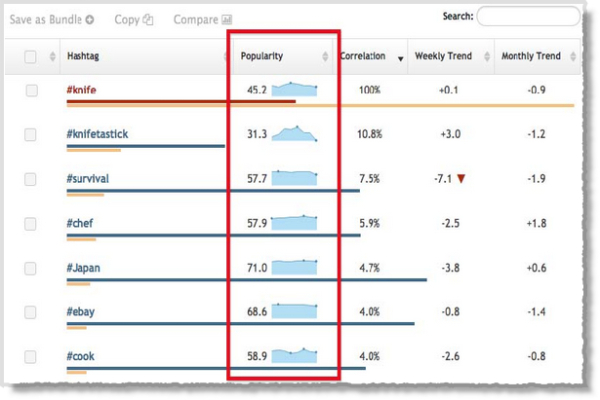Click the Copy button text
600x400 pixels.
pos(127,20)
